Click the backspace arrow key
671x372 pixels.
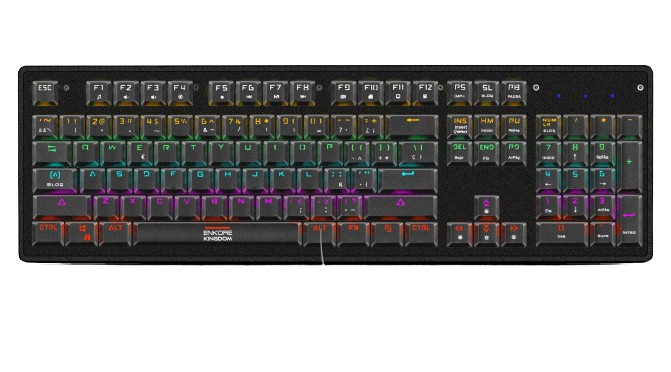click(x=412, y=125)
